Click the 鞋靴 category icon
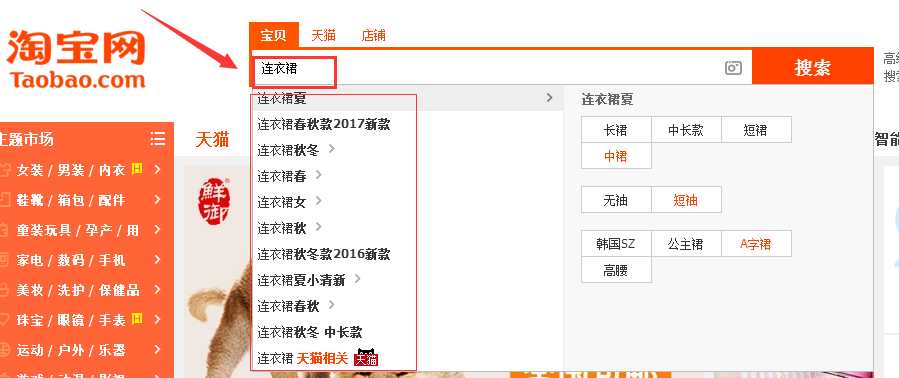The image size is (899, 378). 5,200
